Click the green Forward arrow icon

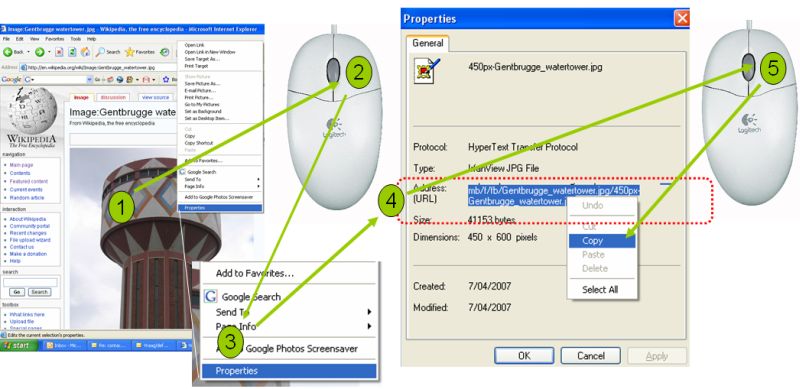(x=40, y=52)
